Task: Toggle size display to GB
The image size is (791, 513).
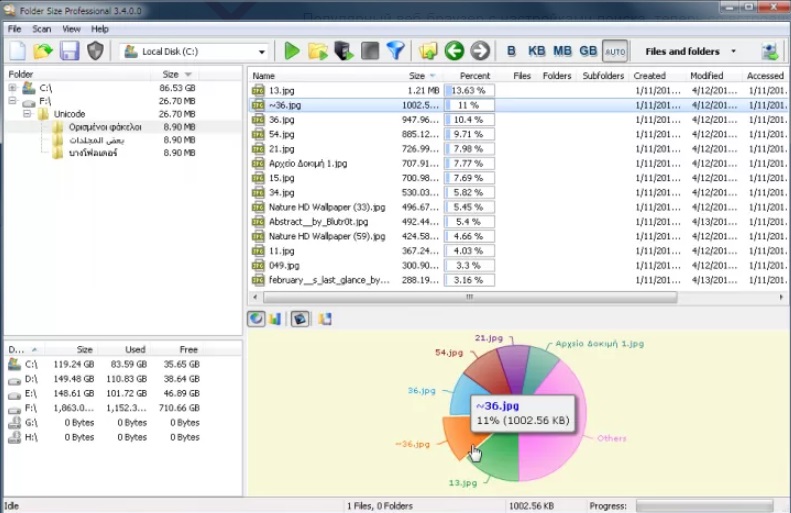Action: [x=588, y=51]
